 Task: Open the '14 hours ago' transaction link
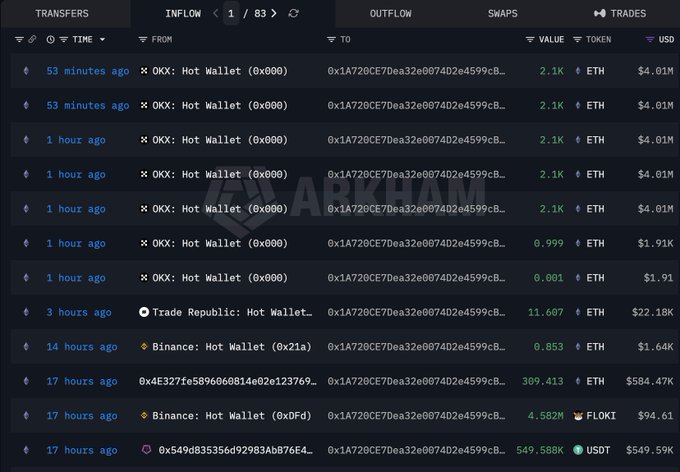[82, 347]
